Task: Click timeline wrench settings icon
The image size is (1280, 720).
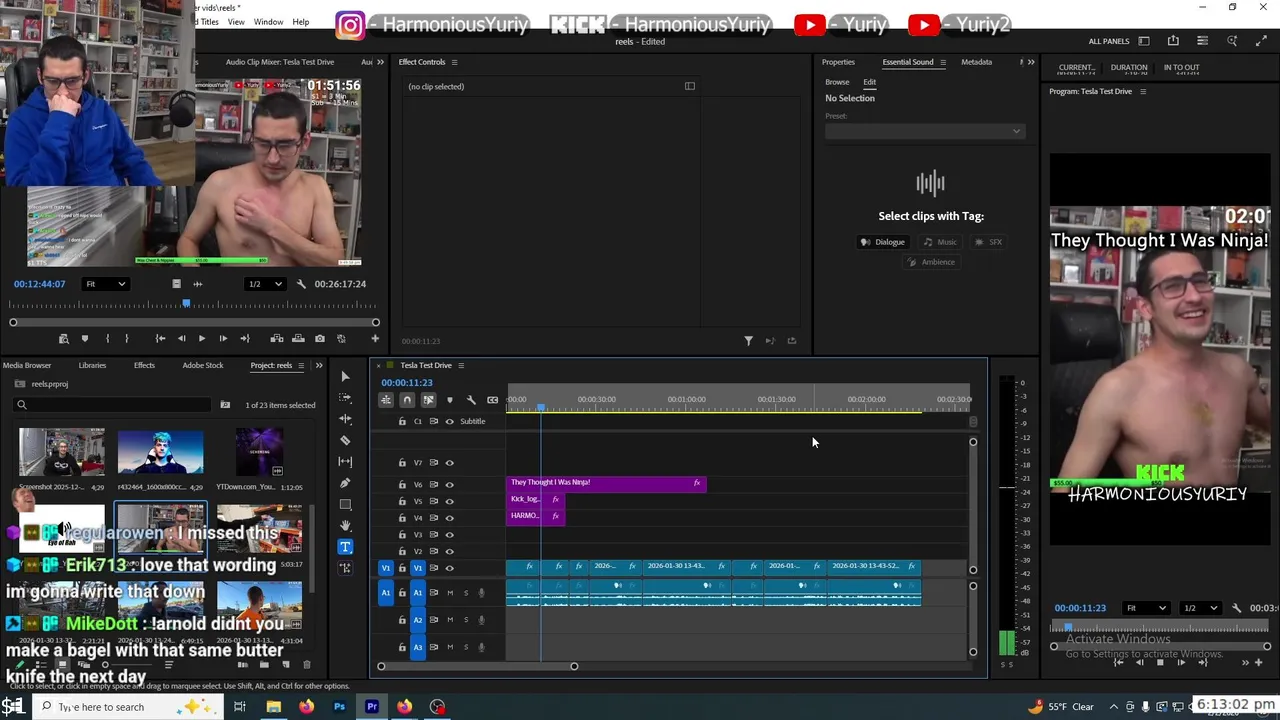Action: pos(471,400)
